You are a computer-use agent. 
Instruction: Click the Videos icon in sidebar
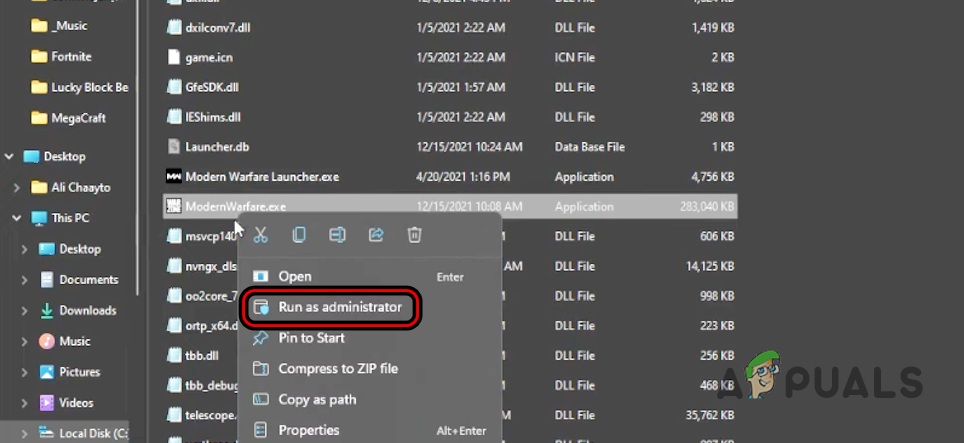point(47,403)
